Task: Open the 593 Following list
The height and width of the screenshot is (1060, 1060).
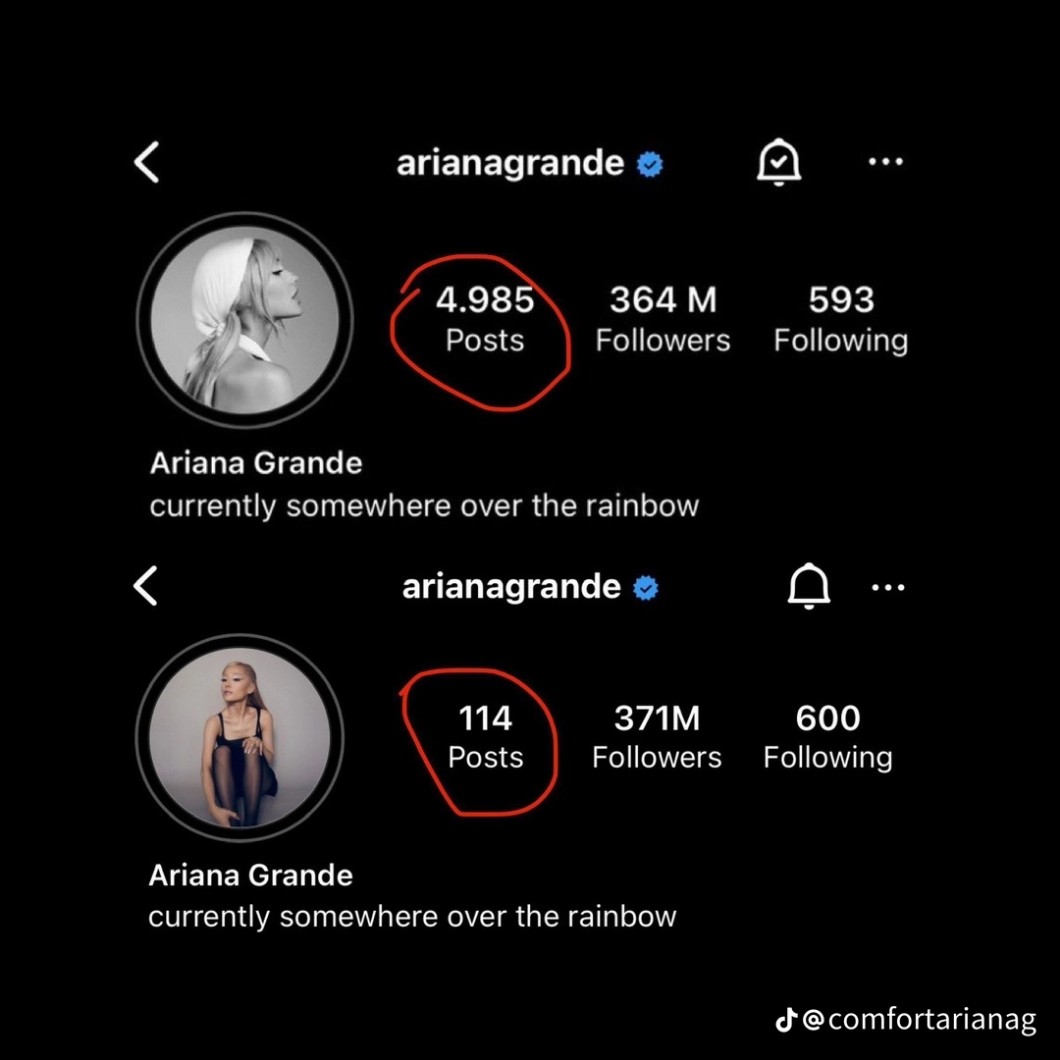Action: point(841,319)
